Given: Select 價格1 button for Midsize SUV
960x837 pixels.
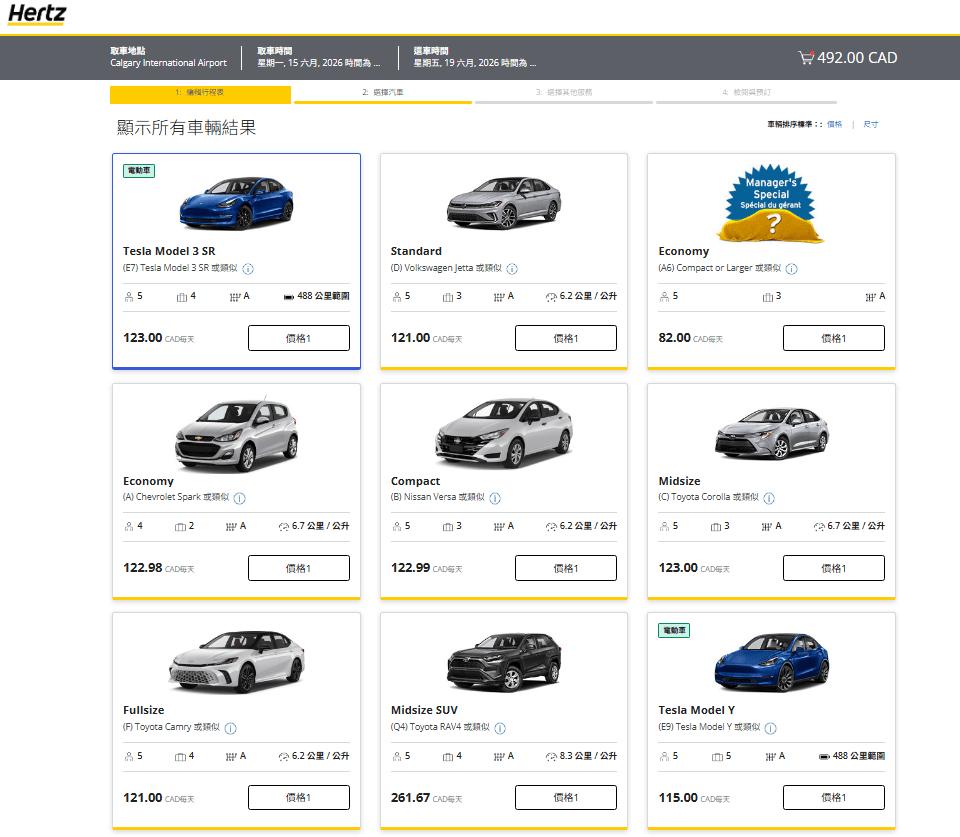Looking at the screenshot, I should click(x=565, y=798).
